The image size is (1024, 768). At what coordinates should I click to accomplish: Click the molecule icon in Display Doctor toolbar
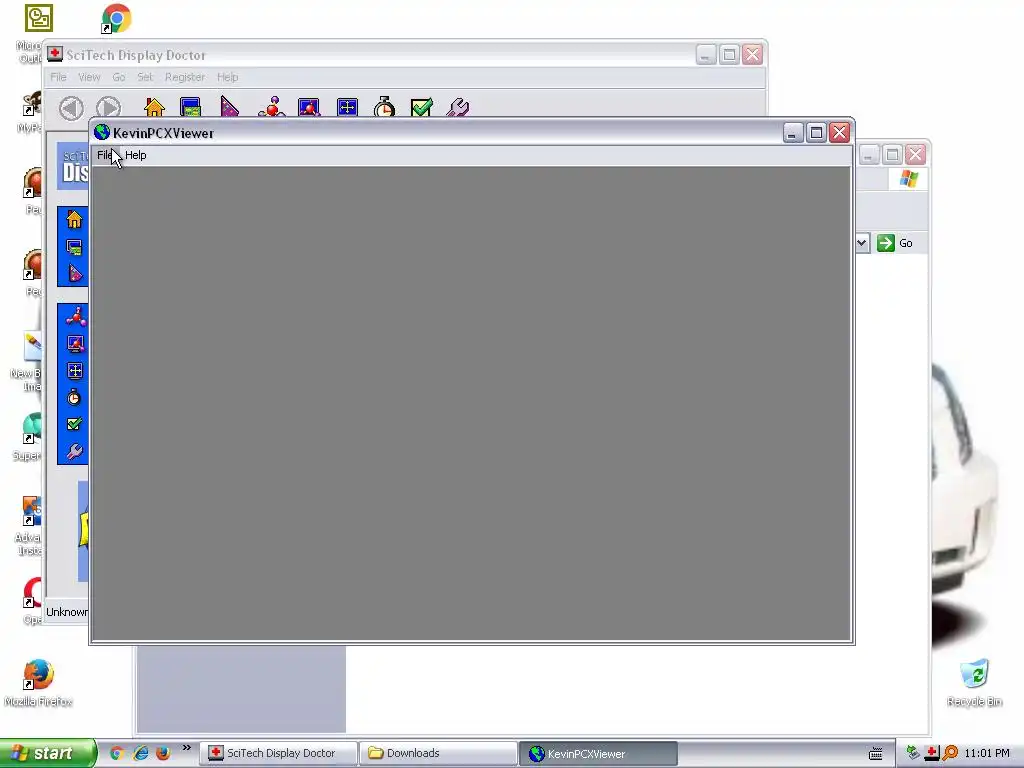click(x=272, y=107)
